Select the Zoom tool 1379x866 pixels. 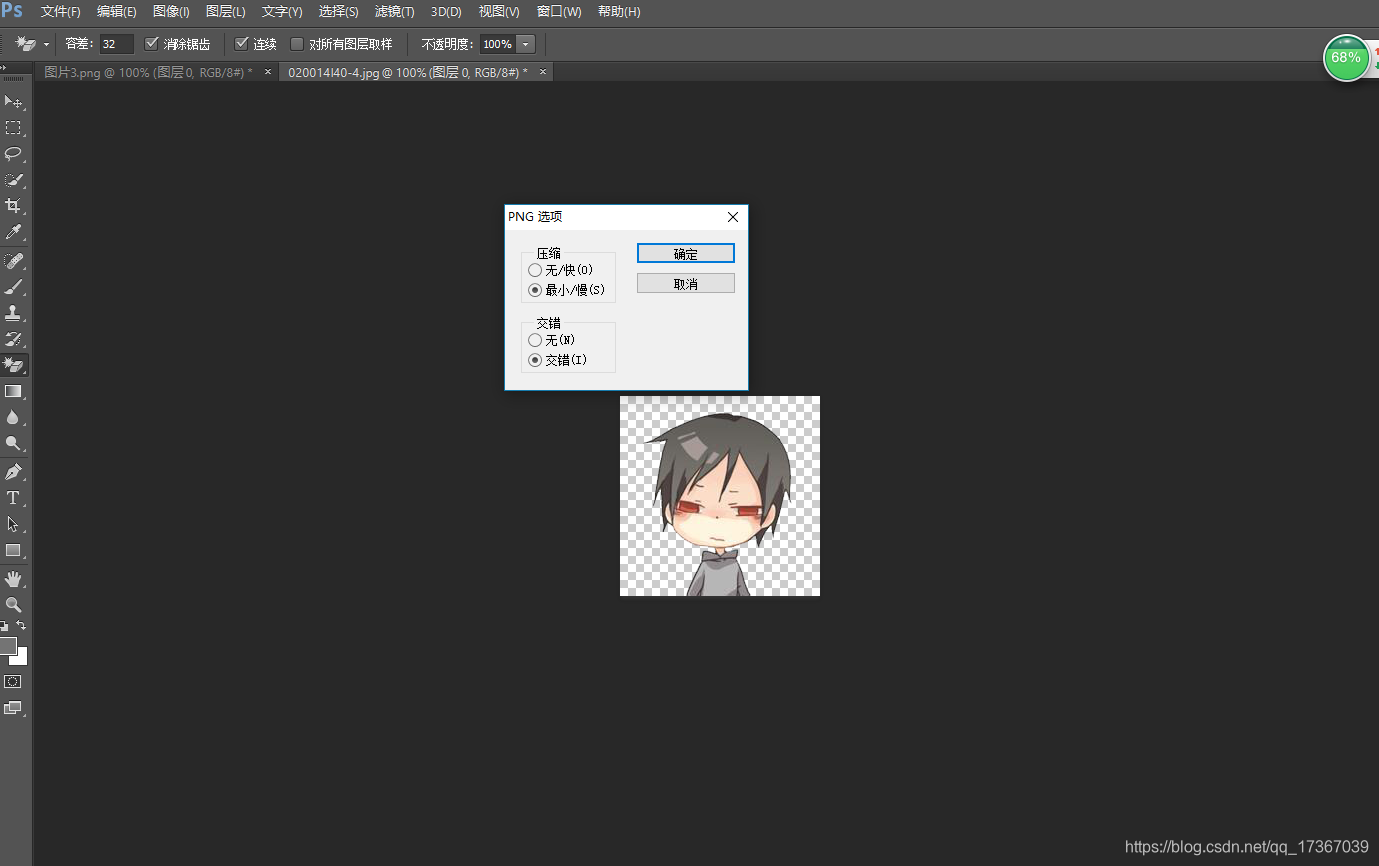tap(14, 604)
